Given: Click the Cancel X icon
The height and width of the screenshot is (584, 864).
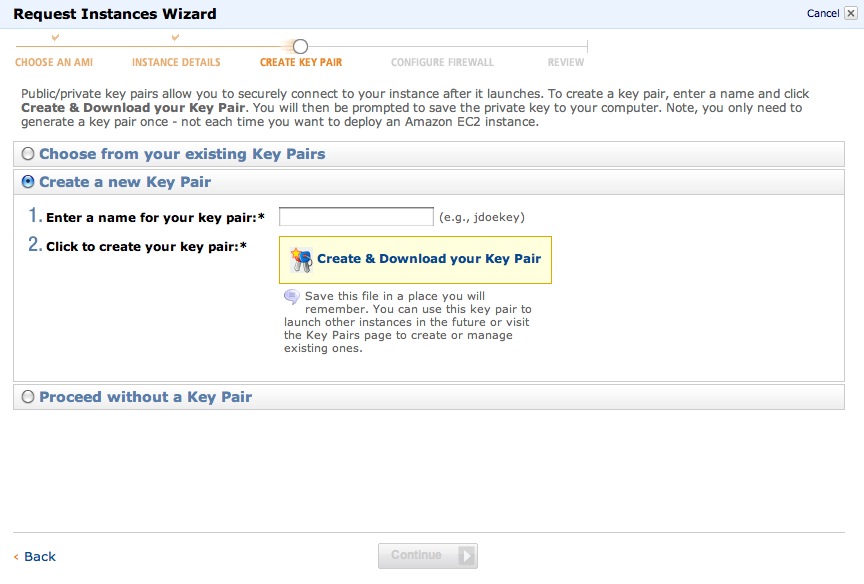Looking at the screenshot, I should pyautogui.click(x=851, y=13).
